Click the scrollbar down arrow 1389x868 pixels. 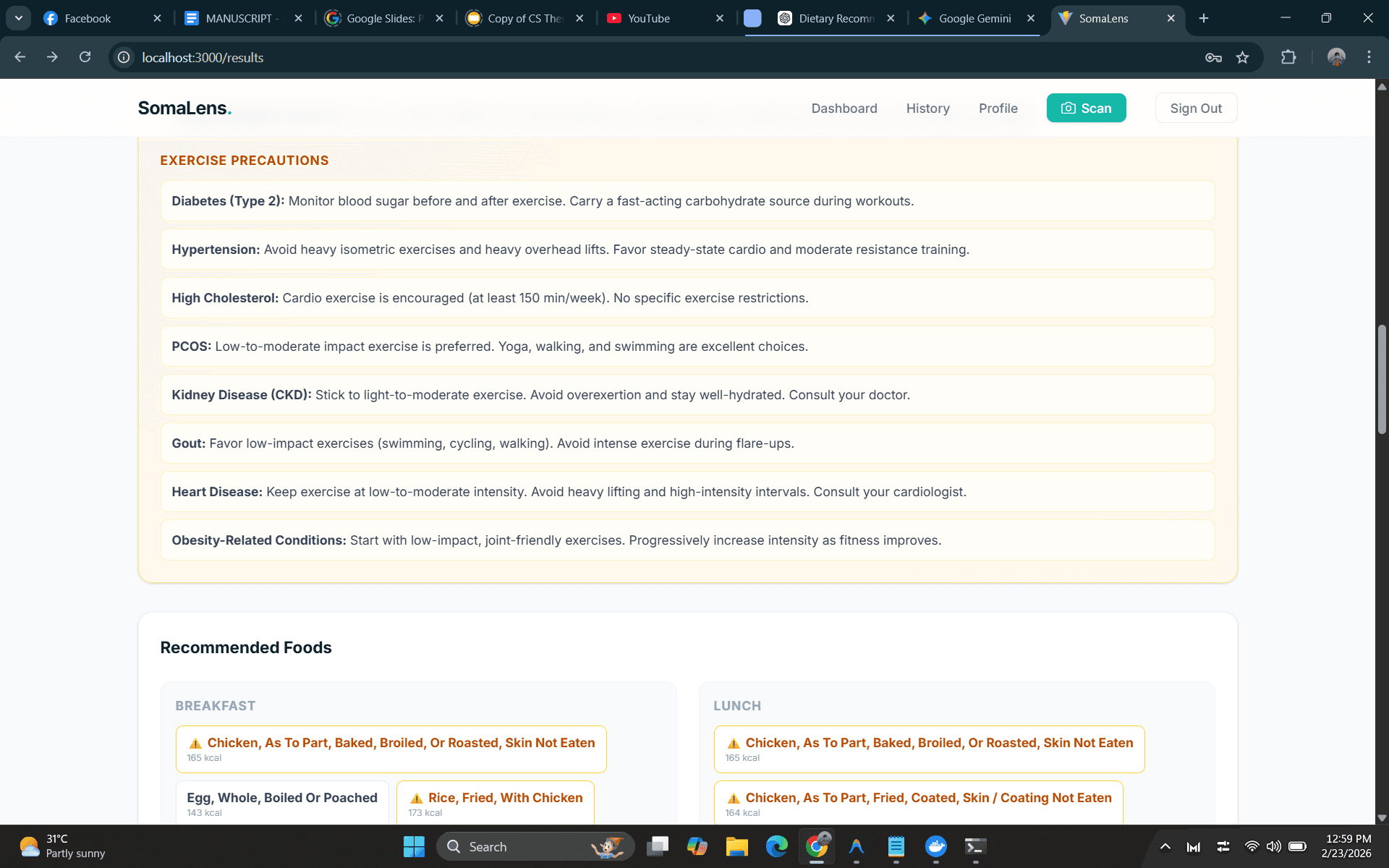pos(1382,818)
